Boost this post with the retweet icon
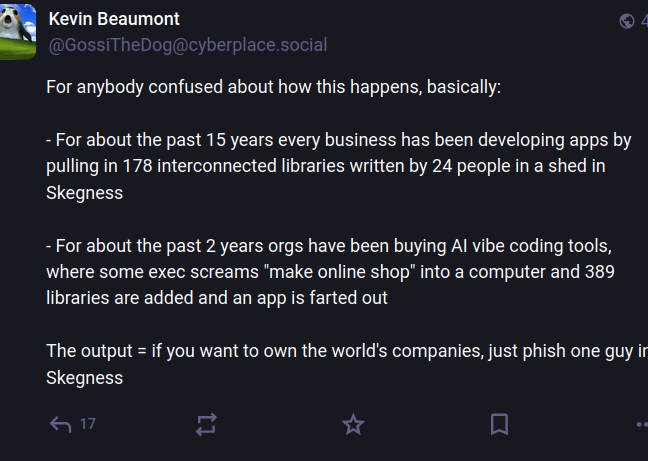This screenshot has width=648, height=461. [206, 424]
